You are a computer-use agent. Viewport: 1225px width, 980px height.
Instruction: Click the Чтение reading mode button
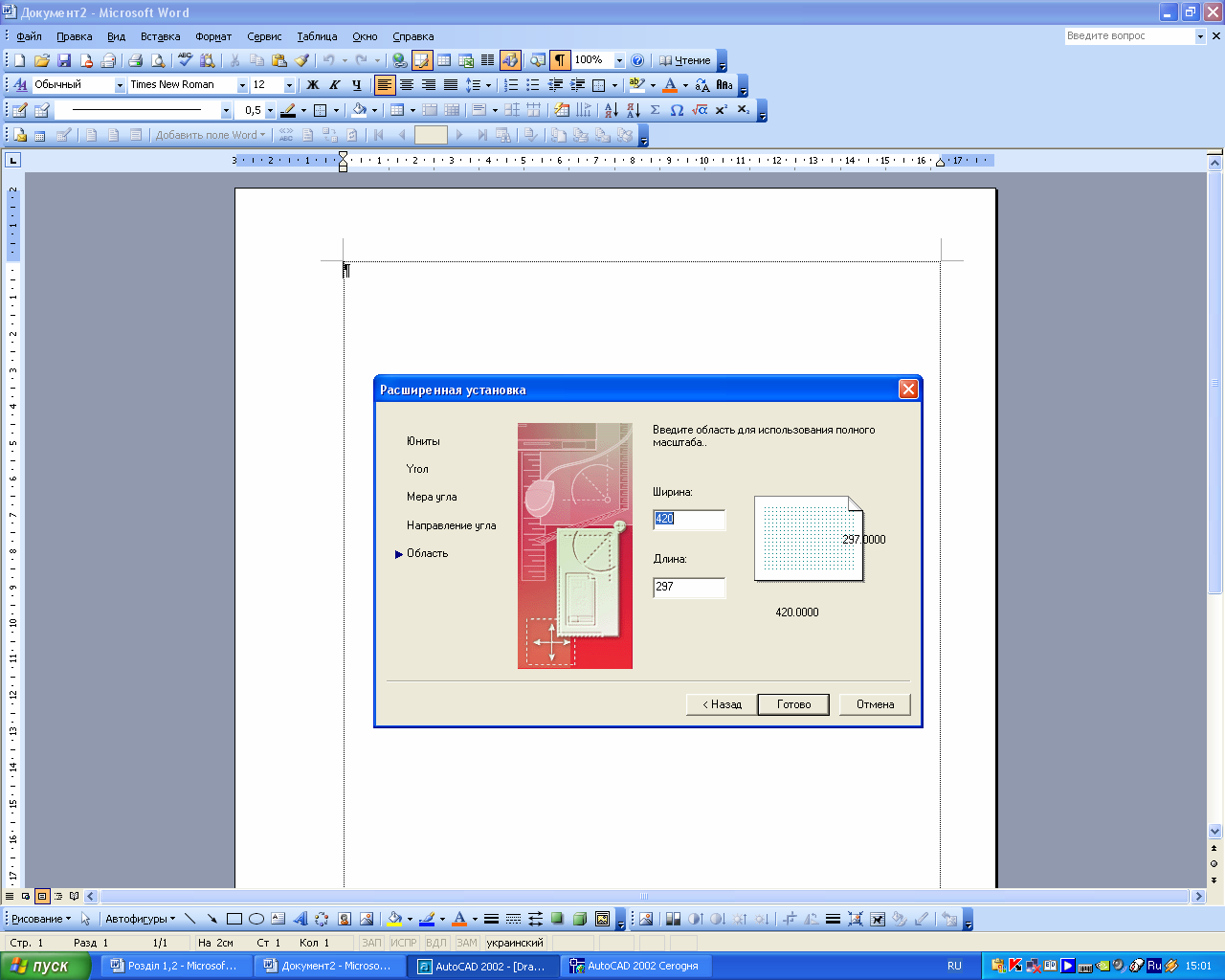(685, 60)
